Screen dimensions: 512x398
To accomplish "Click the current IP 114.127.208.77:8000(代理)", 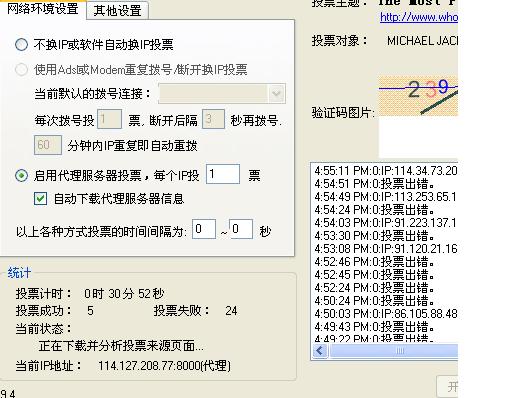I will [x=164, y=366].
